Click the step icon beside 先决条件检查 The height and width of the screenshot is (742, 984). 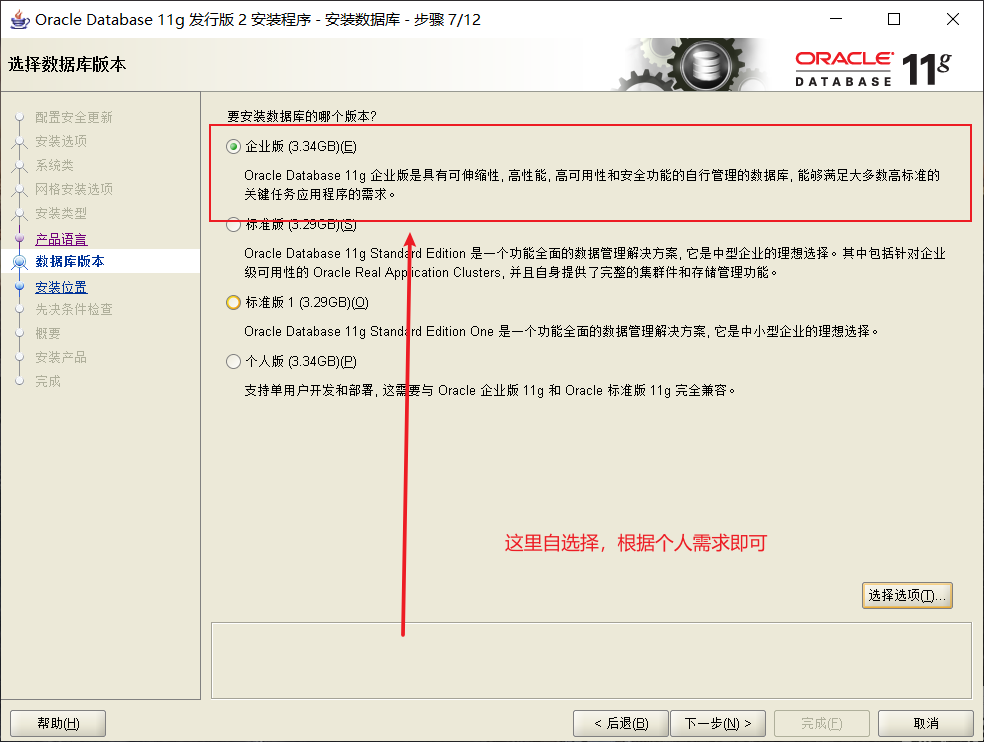21,310
